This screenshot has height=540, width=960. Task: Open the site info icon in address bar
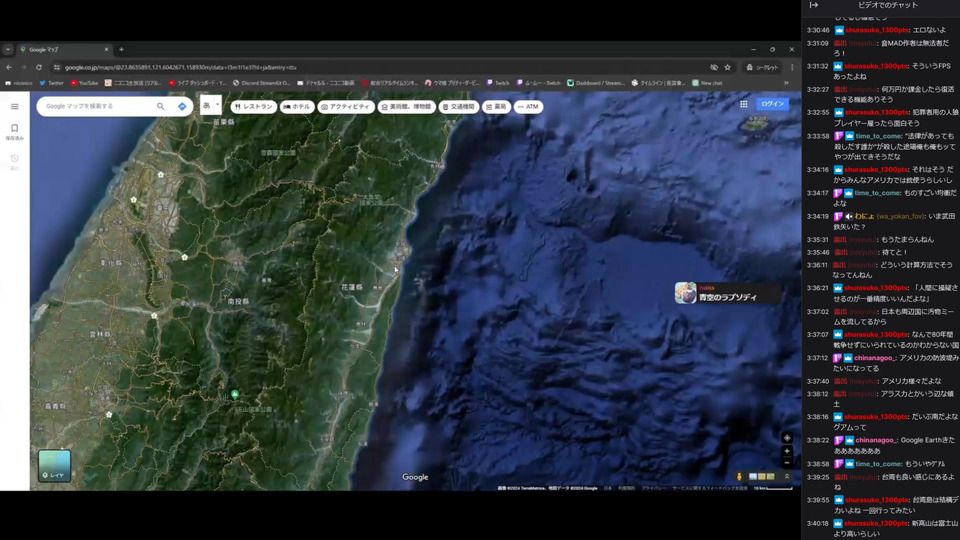pos(56,67)
